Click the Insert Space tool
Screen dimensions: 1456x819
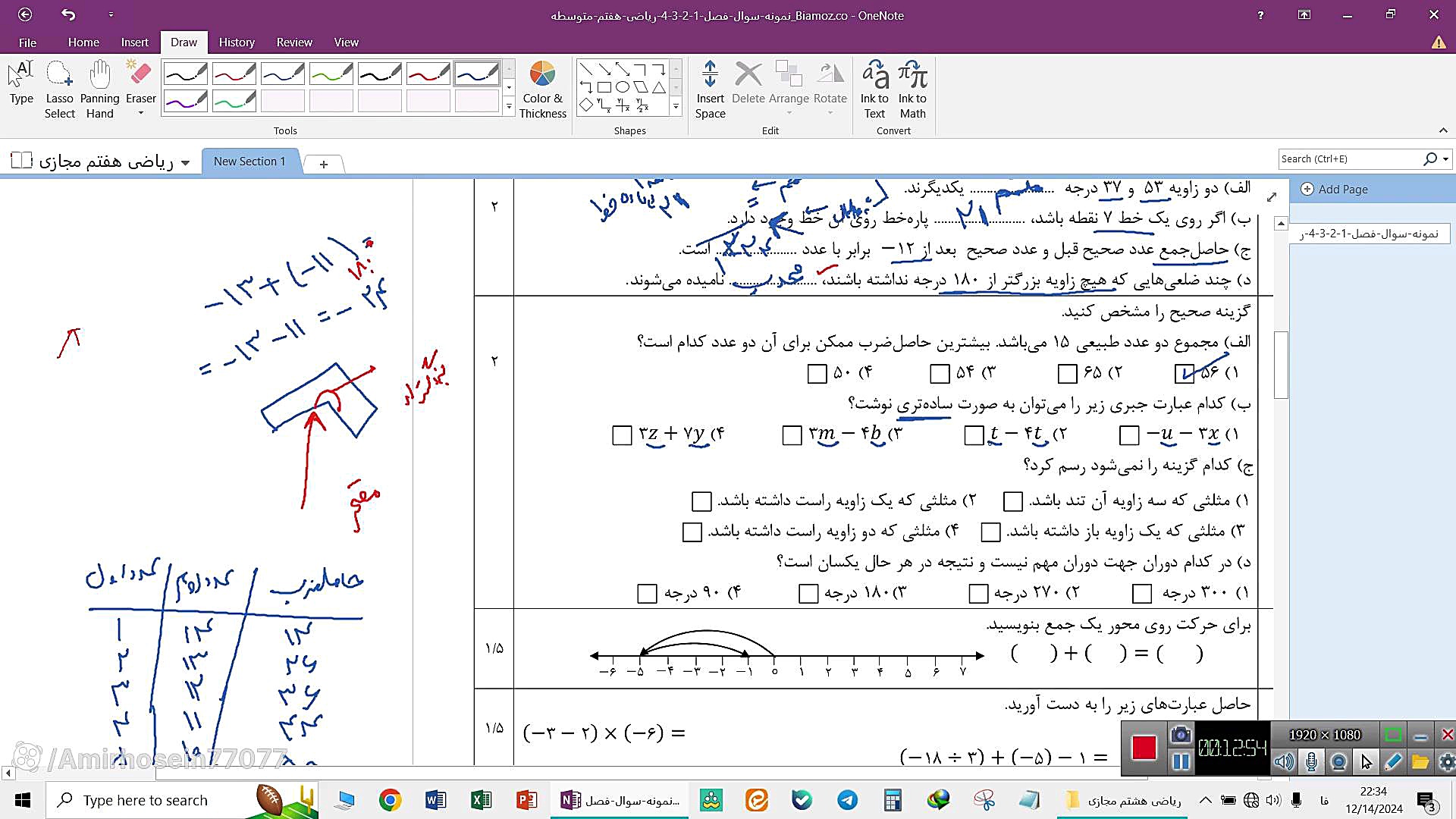710,89
